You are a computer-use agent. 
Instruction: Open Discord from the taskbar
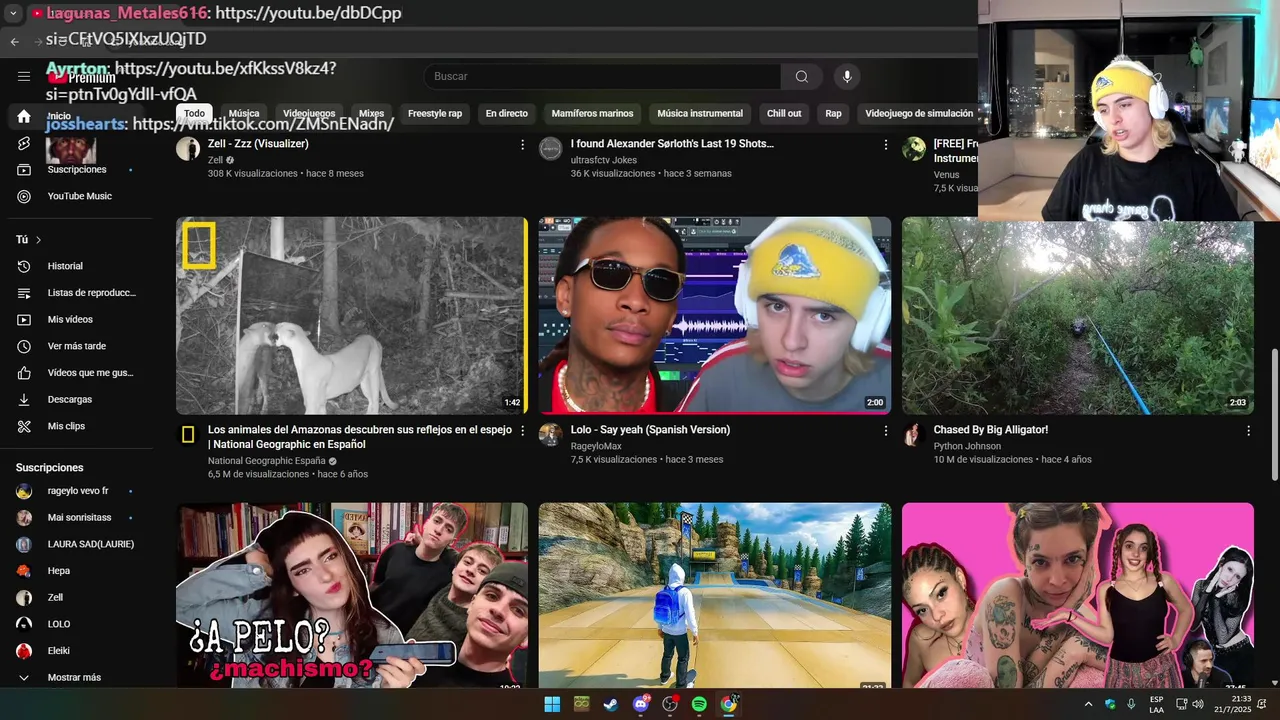641,704
